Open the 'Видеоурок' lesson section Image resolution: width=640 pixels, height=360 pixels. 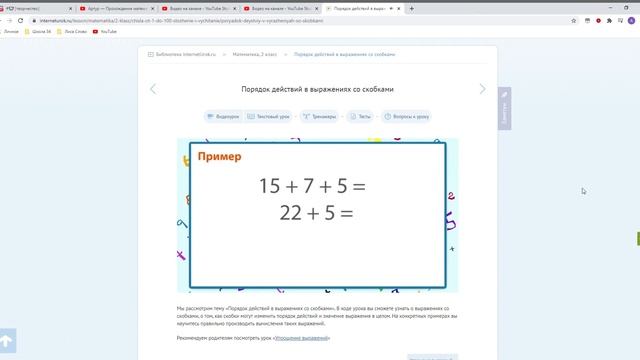[x=223, y=116]
